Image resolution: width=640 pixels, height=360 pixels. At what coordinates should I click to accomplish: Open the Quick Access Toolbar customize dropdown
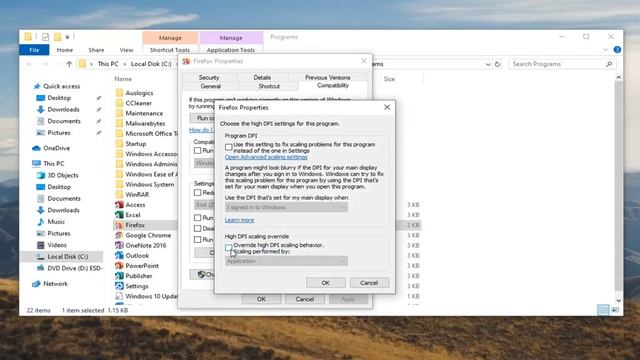click(67, 37)
